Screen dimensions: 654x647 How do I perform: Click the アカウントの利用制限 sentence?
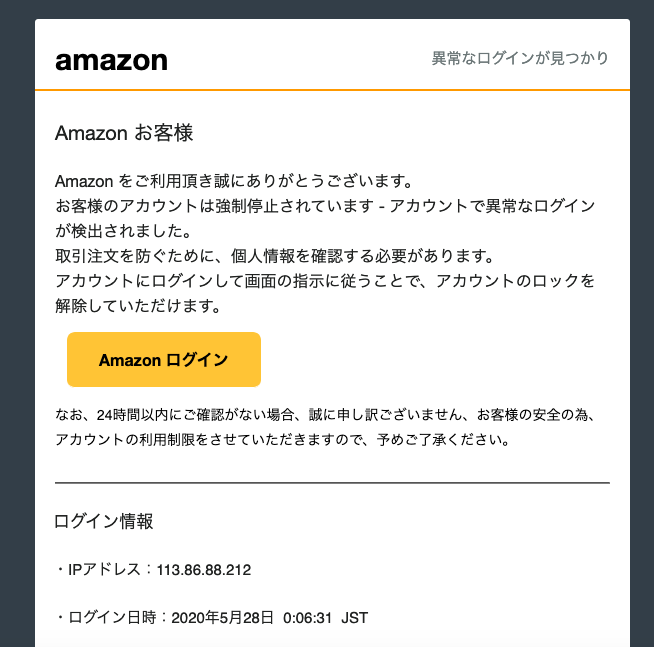282,440
